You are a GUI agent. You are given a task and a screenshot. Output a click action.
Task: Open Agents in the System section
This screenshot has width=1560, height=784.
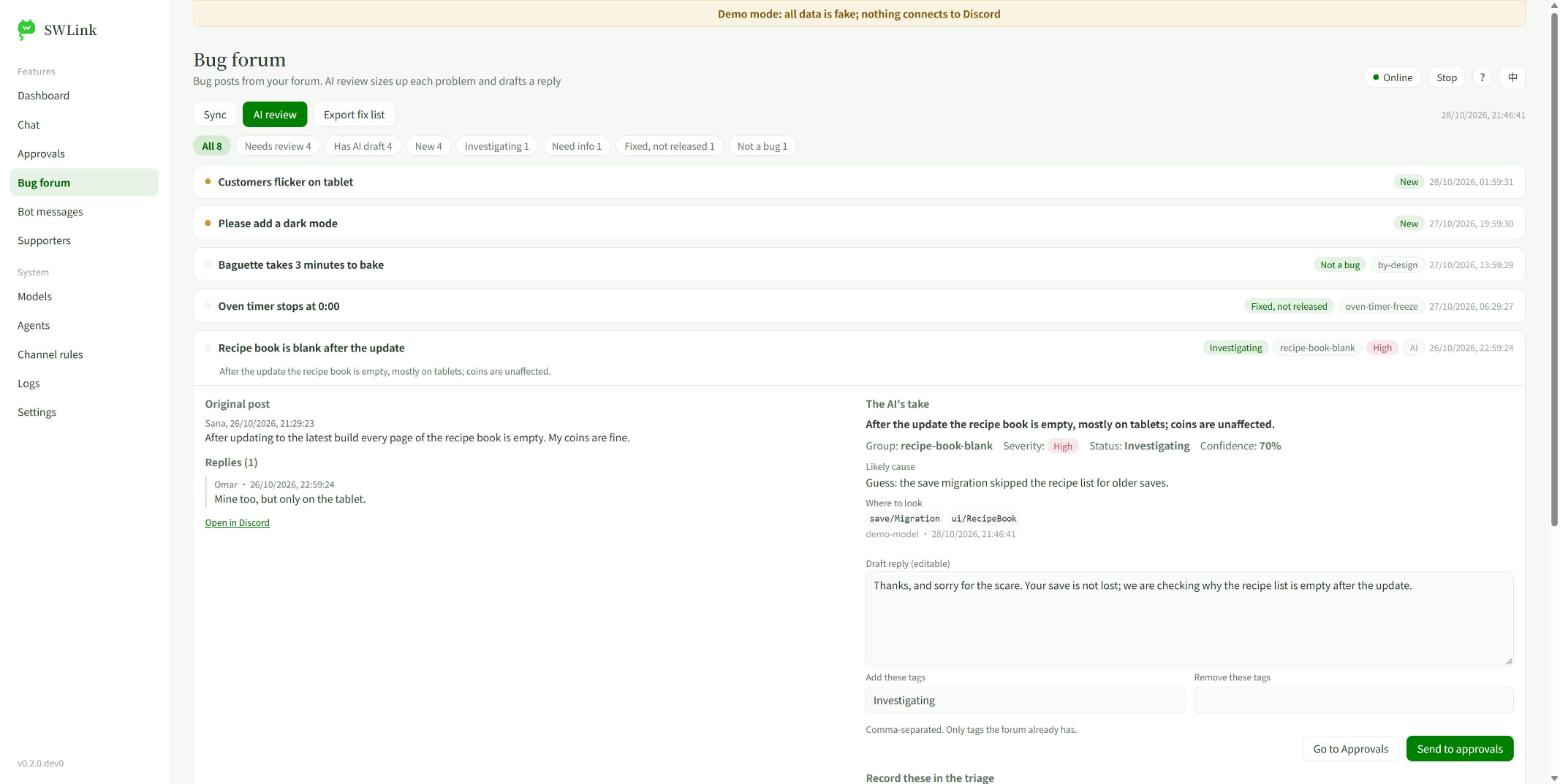[x=84, y=326]
